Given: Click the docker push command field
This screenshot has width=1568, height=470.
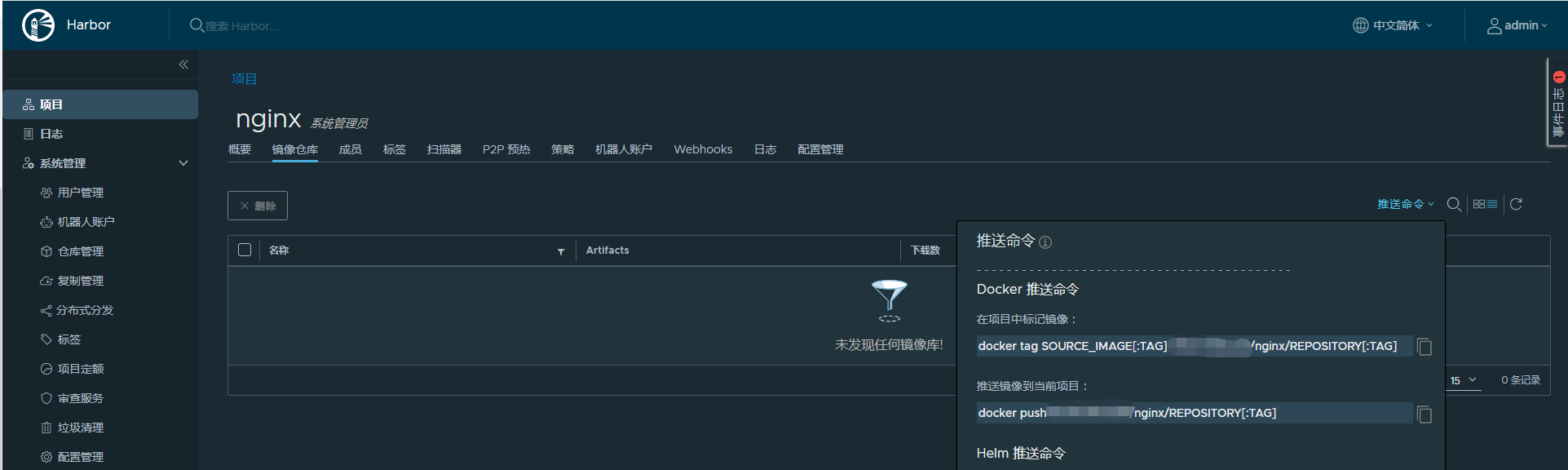Looking at the screenshot, I should 1194,413.
